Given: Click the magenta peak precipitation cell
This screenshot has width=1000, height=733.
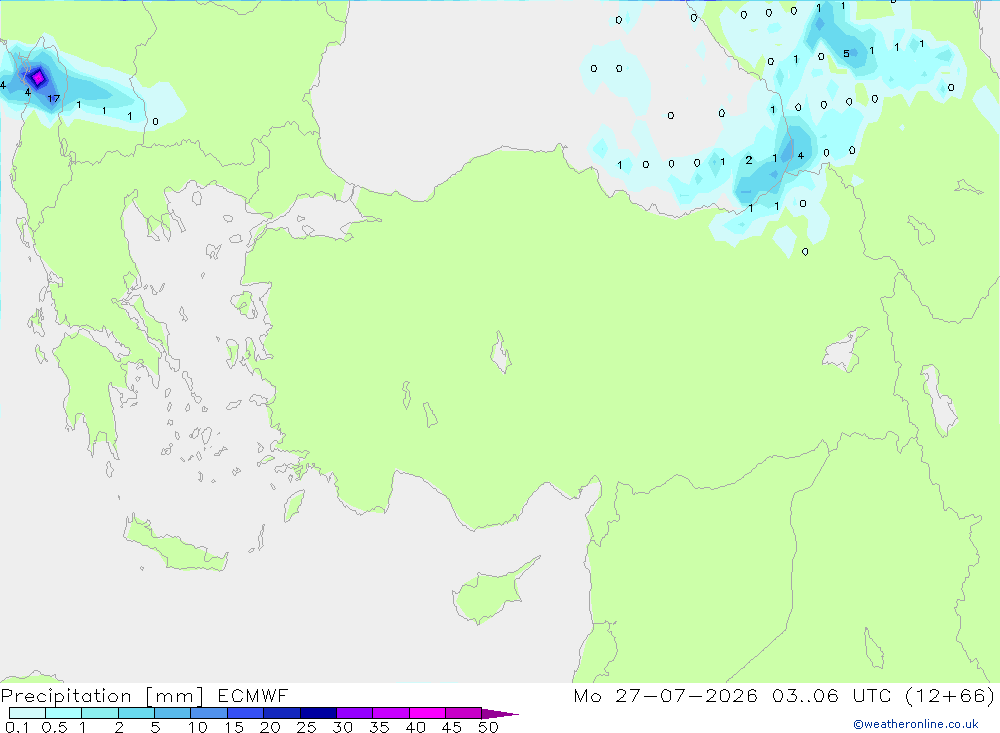Looking at the screenshot, I should (x=38, y=78).
